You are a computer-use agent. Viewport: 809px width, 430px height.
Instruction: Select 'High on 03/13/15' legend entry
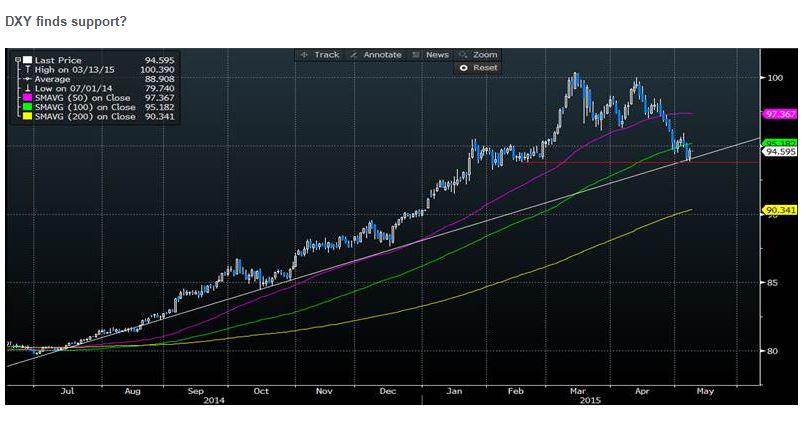[74, 70]
